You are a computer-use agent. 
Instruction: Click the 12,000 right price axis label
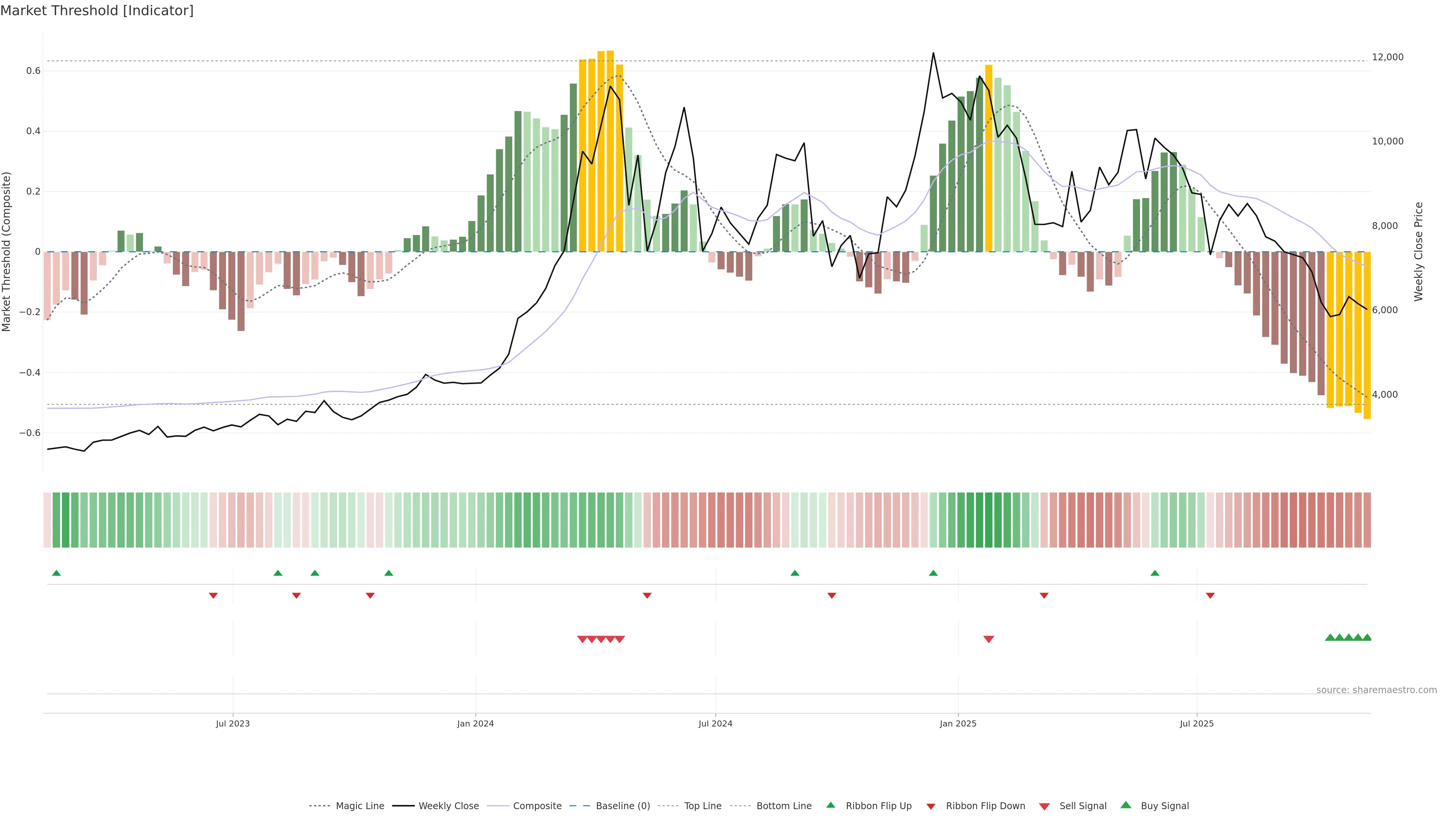point(1388,57)
